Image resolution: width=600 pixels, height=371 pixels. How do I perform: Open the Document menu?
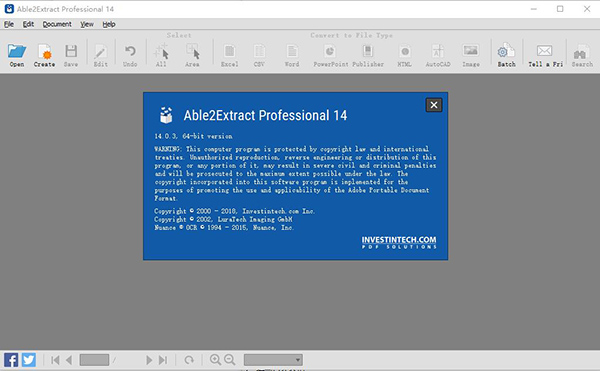(x=57, y=24)
